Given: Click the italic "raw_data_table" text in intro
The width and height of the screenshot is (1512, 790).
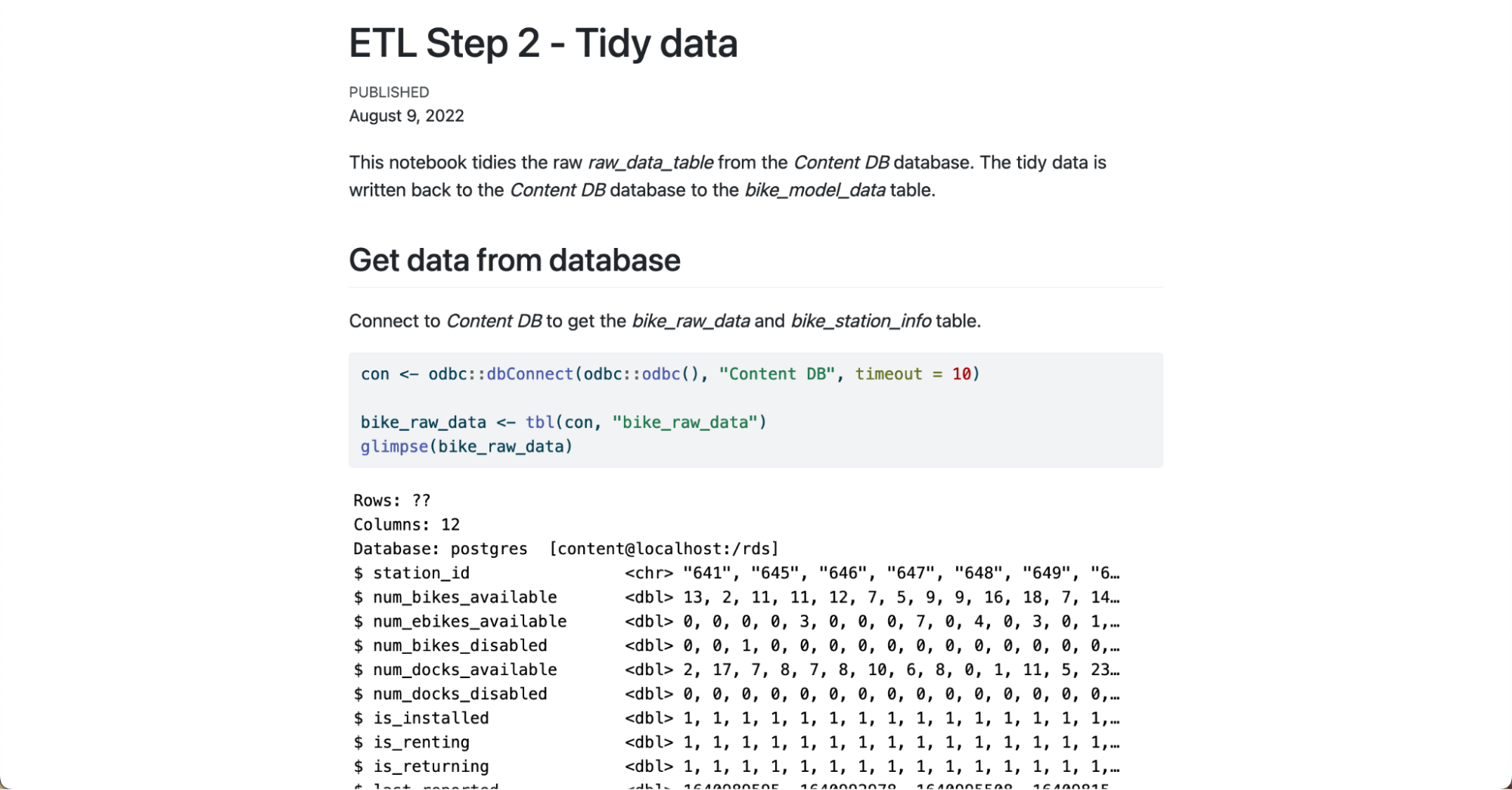Looking at the screenshot, I should pos(650,163).
